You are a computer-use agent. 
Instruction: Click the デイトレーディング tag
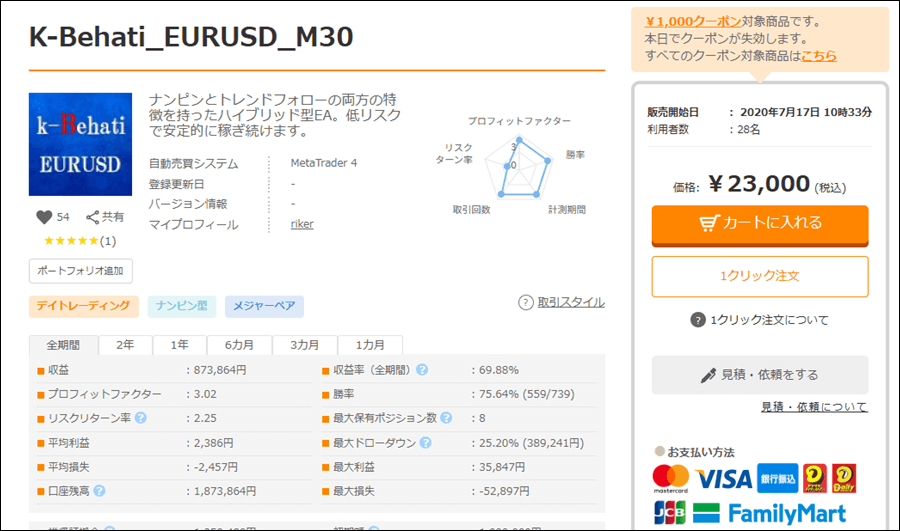[x=83, y=306]
